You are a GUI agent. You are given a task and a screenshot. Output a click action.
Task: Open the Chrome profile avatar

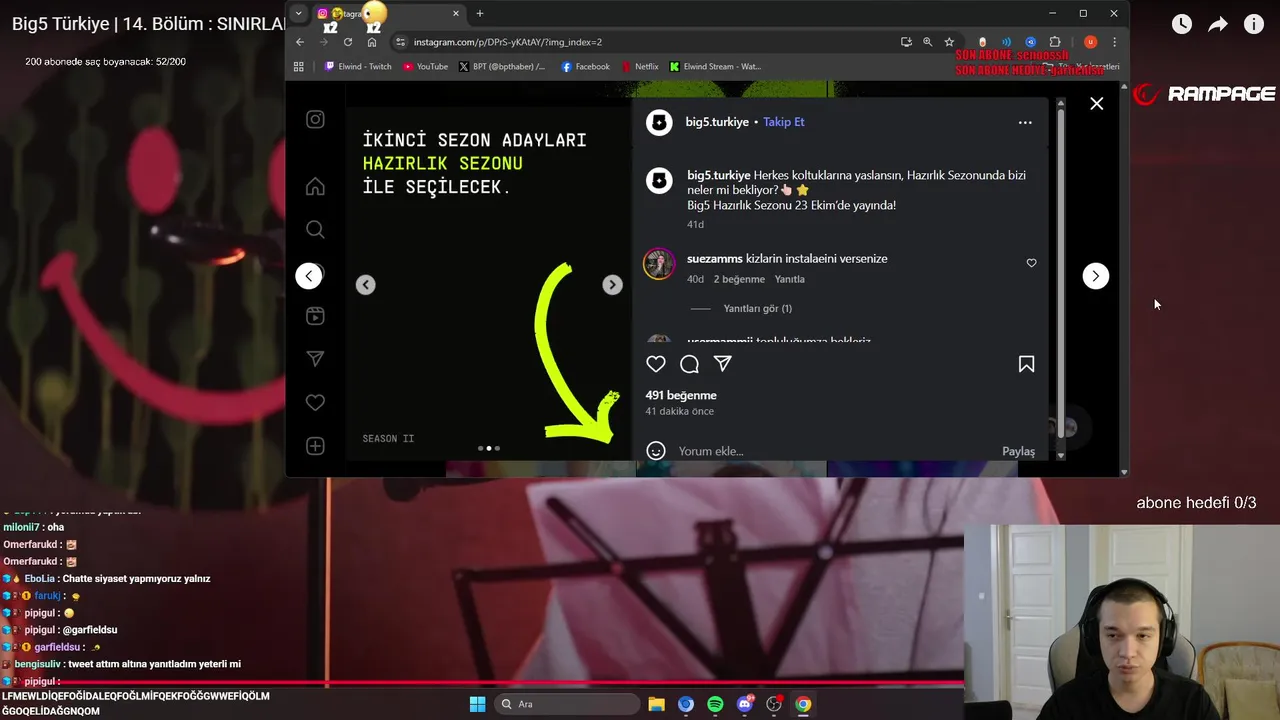coord(1090,42)
